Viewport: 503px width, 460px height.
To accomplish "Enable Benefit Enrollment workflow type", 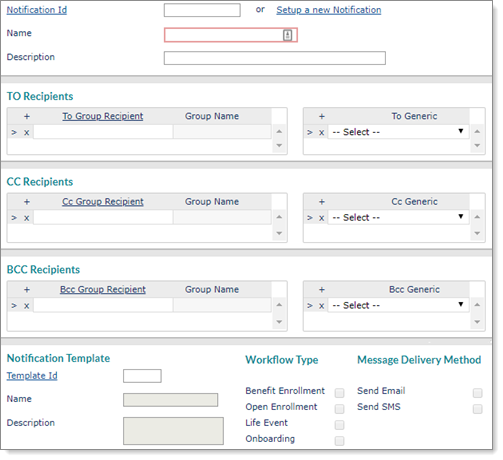I will 340,393.
